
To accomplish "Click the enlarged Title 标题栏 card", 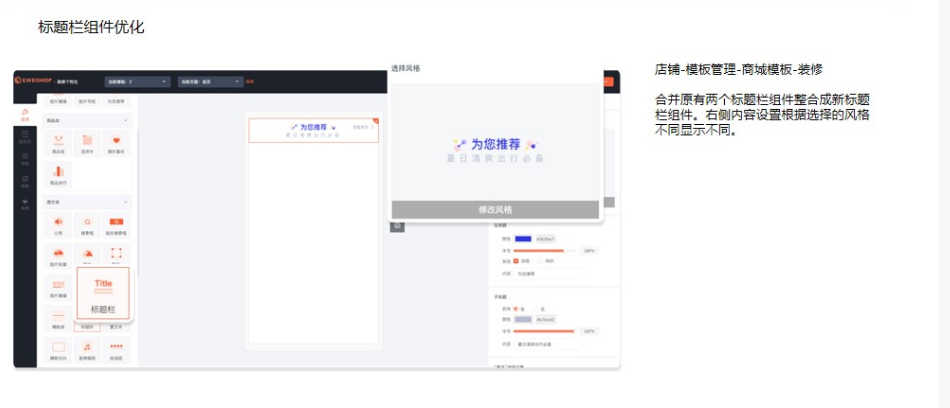I will click(103, 293).
